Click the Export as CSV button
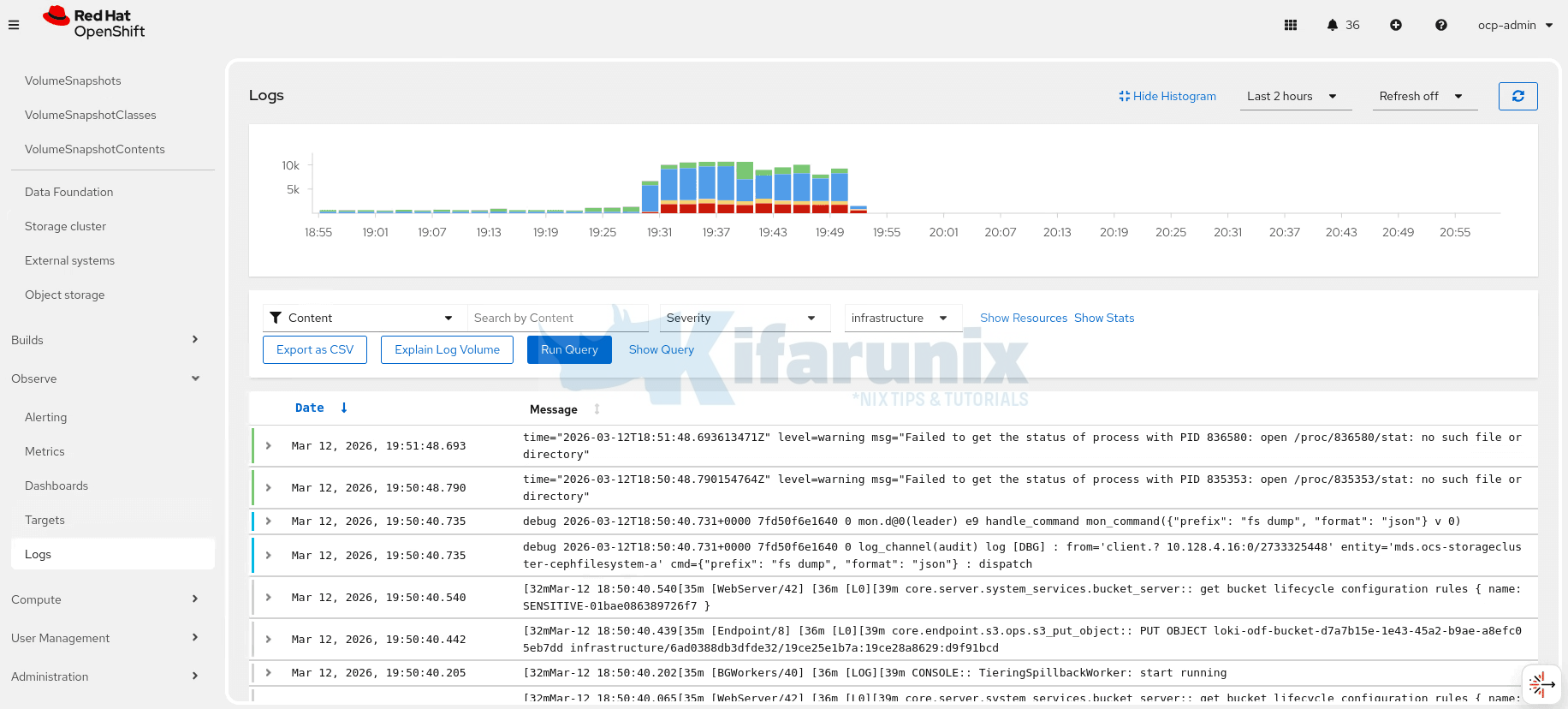Viewport: 1568px width, 709px height. [x=315, y=349]
